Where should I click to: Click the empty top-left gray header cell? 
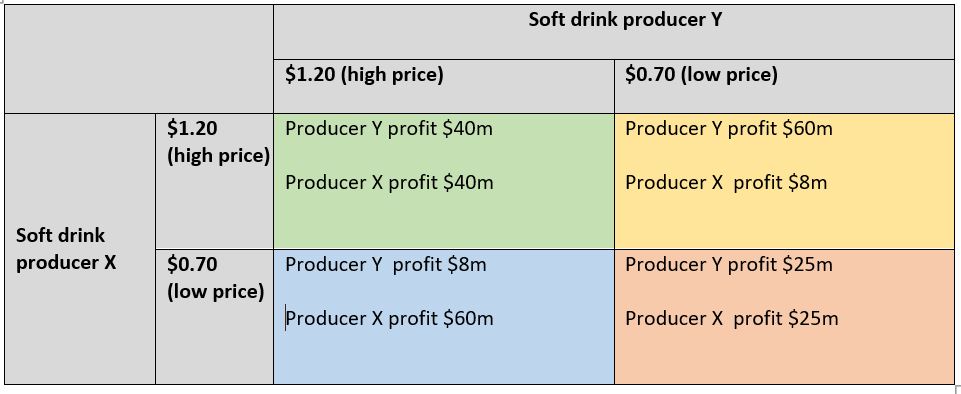tap(139, 59)
